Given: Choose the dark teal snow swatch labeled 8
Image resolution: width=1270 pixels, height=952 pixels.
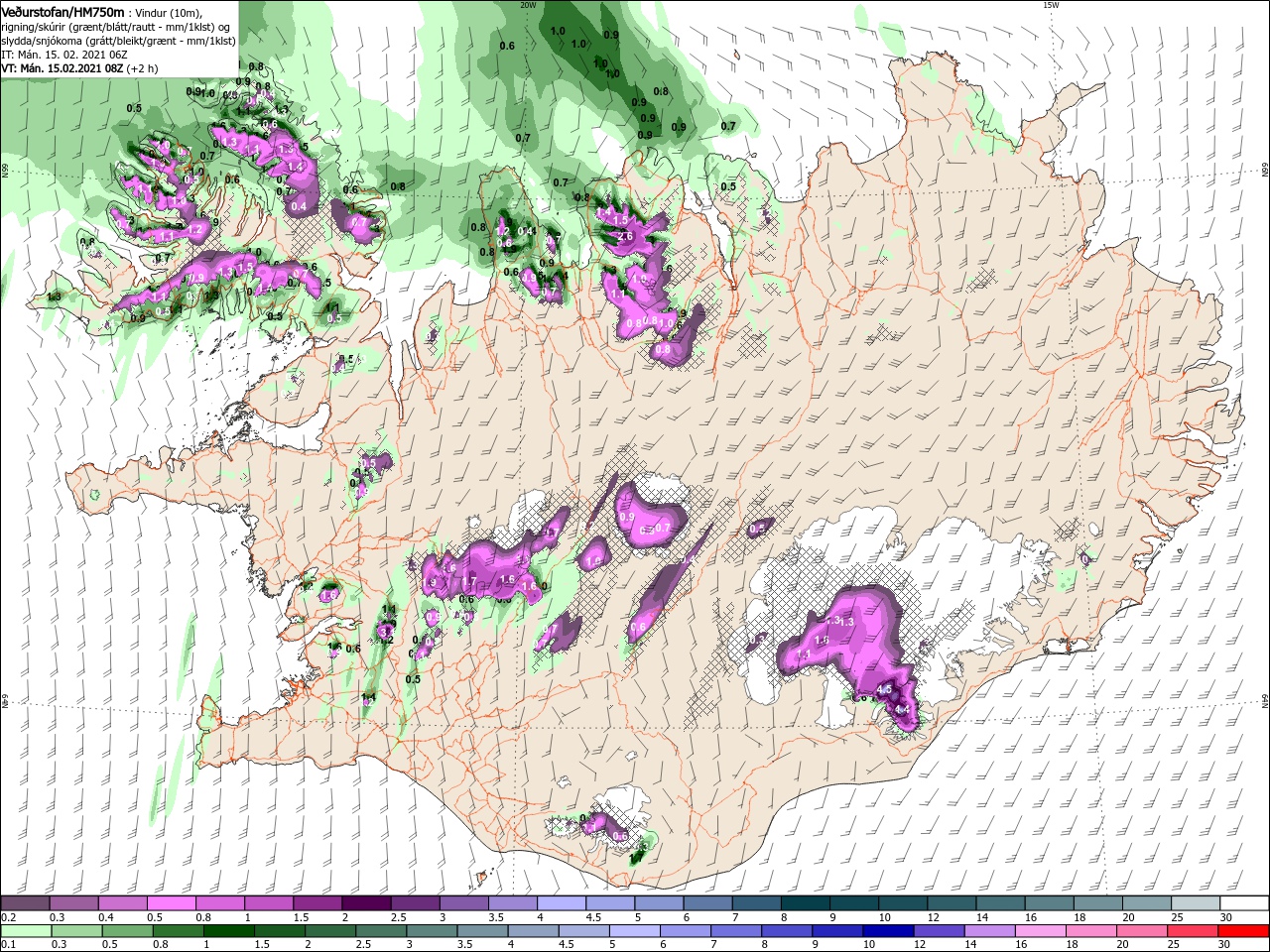Looking at the screenshot, I should [805, 903].
